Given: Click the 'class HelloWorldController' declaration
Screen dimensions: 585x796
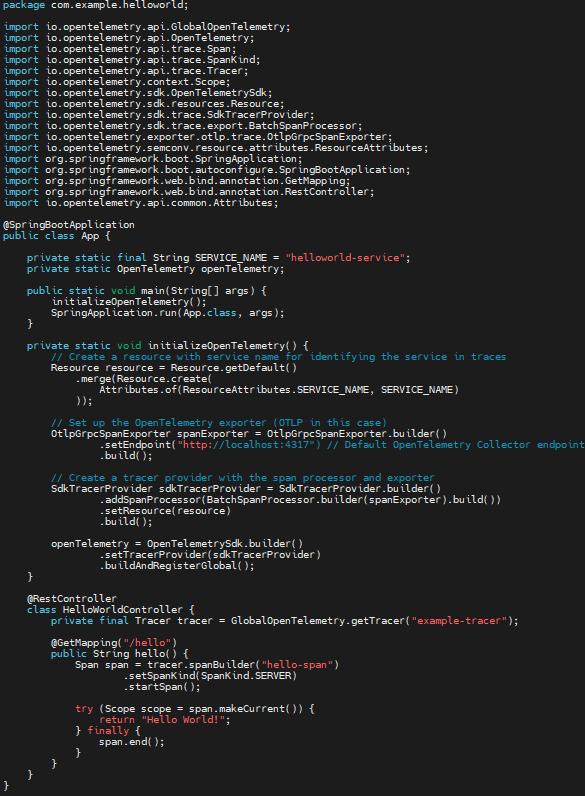Looking at the screenshot, I should (111, 610).
